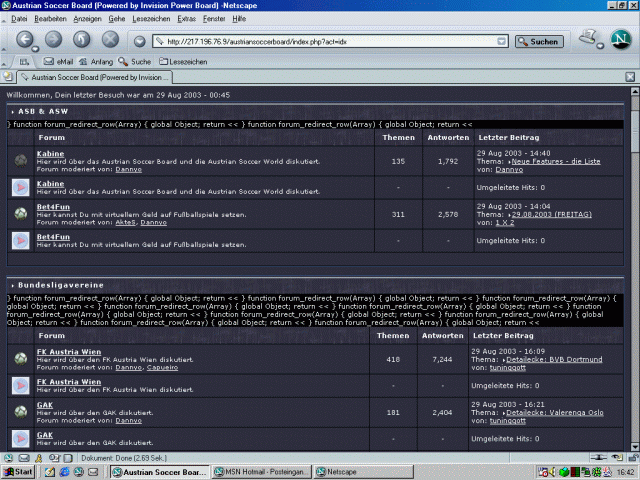The width and height of the screenshot is (640, 480).
Task: Open topic 29.08.2003 (FREITAG)
Action: [x=551, y=215]
